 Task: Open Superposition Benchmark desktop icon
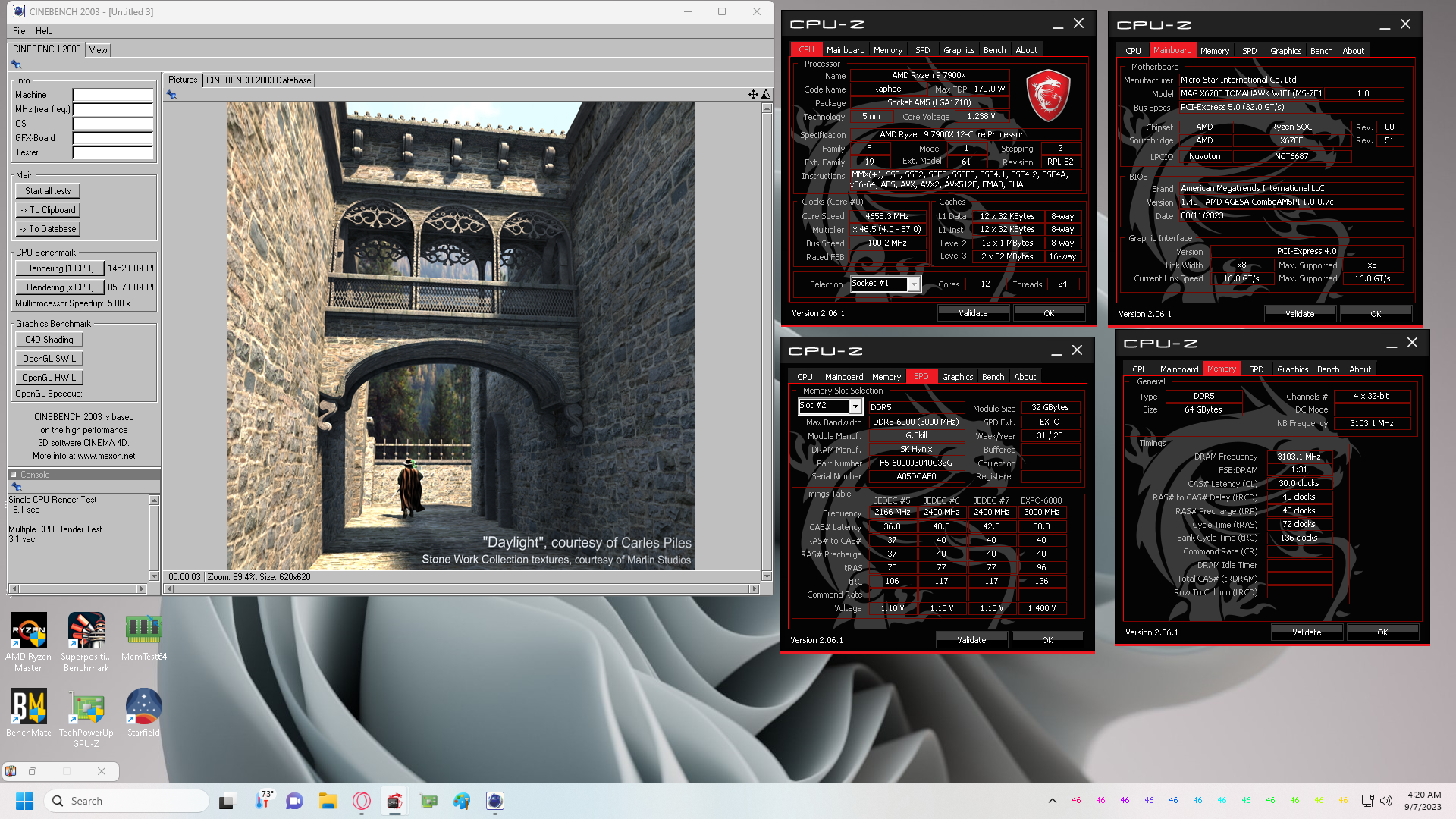(86, 642)
